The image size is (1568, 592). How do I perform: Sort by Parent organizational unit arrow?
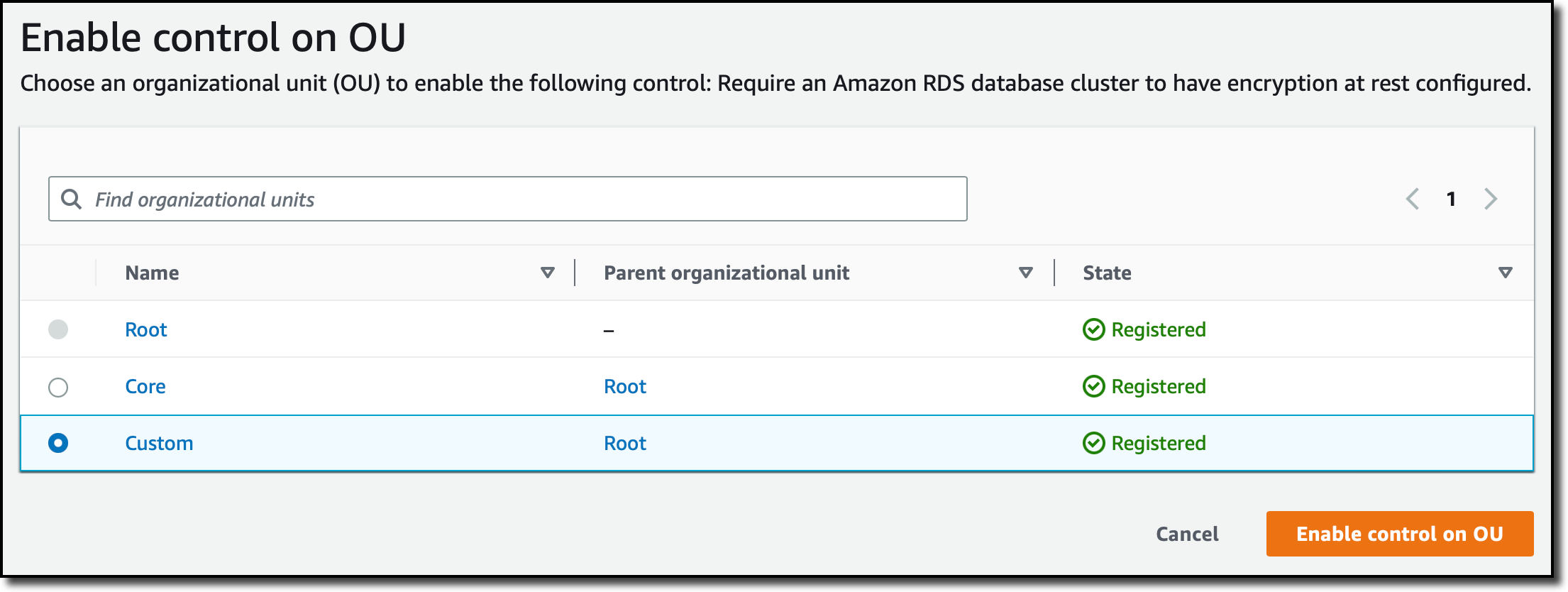[x=1025, y=273]
